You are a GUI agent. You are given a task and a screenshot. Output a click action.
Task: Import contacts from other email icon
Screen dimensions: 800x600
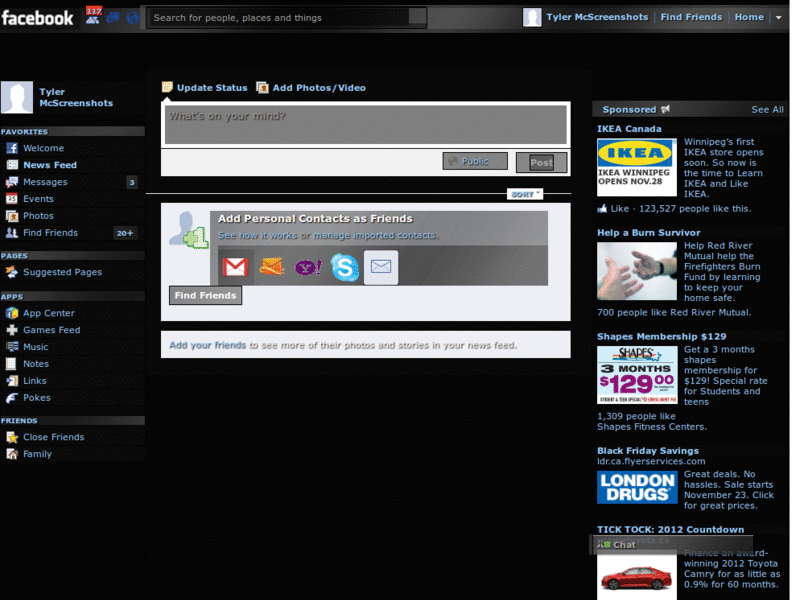(381, 267)
